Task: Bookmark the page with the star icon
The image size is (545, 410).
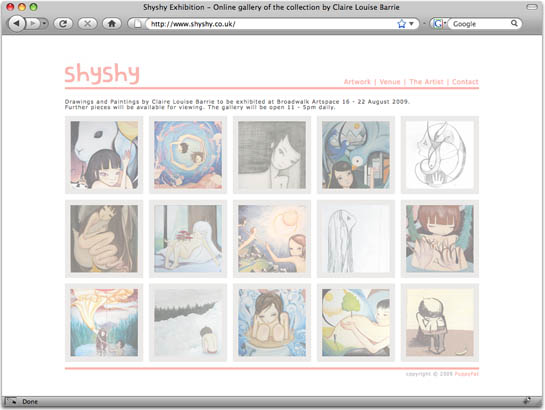Action: tap(401, 24)
